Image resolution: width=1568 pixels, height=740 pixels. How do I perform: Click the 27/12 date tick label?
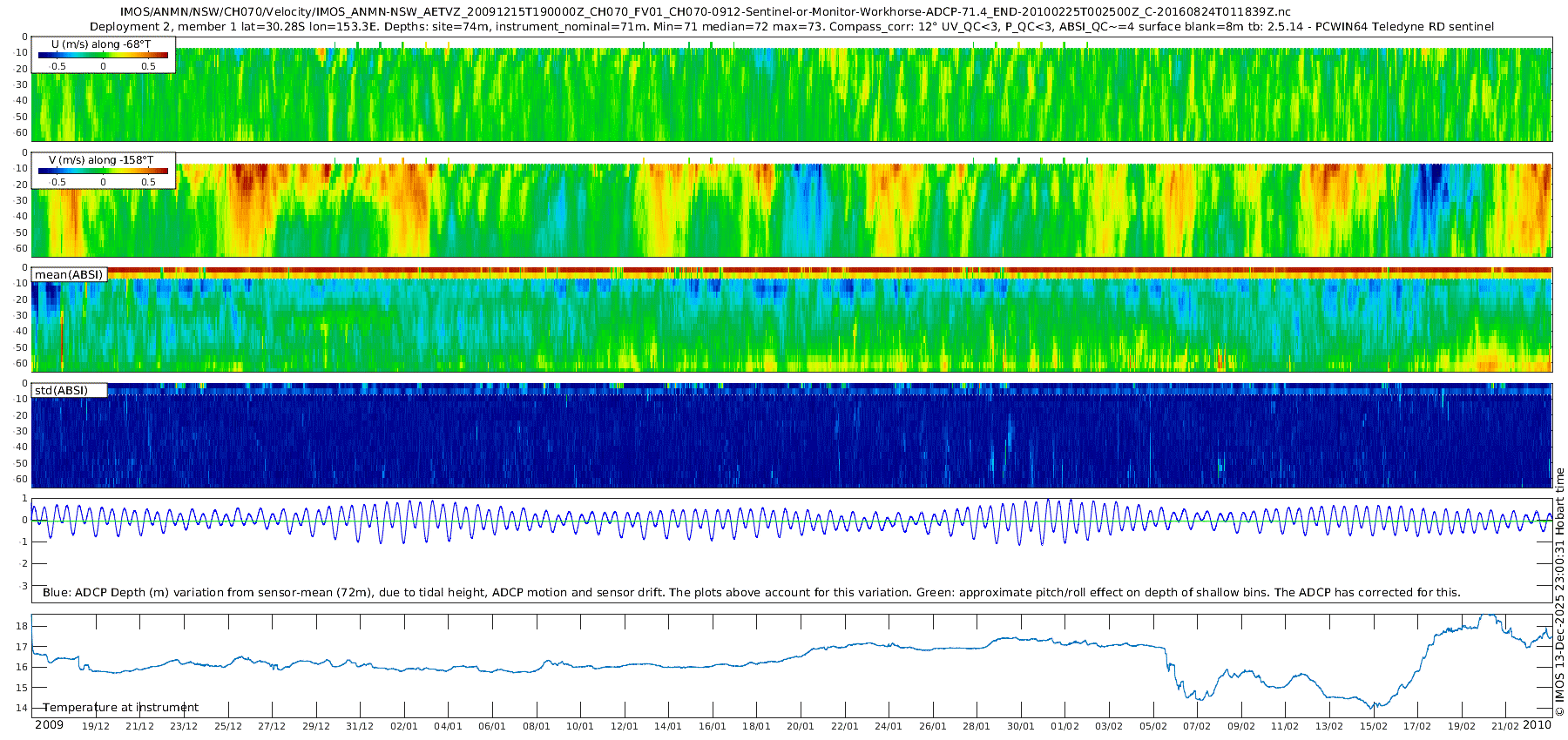click(x=272, y=726)
